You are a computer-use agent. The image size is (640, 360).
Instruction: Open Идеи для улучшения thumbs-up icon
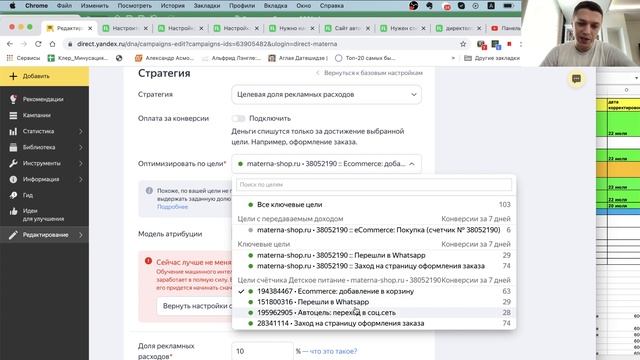click(x=13, y=211)
